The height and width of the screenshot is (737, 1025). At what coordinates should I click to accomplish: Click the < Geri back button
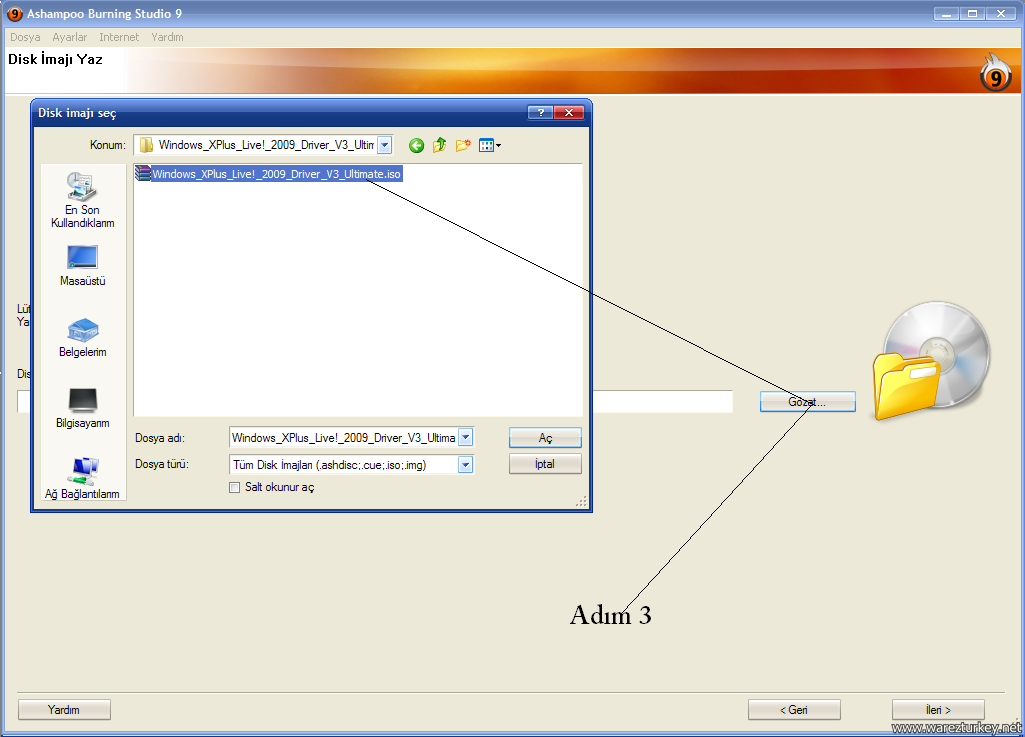[794, 710]
